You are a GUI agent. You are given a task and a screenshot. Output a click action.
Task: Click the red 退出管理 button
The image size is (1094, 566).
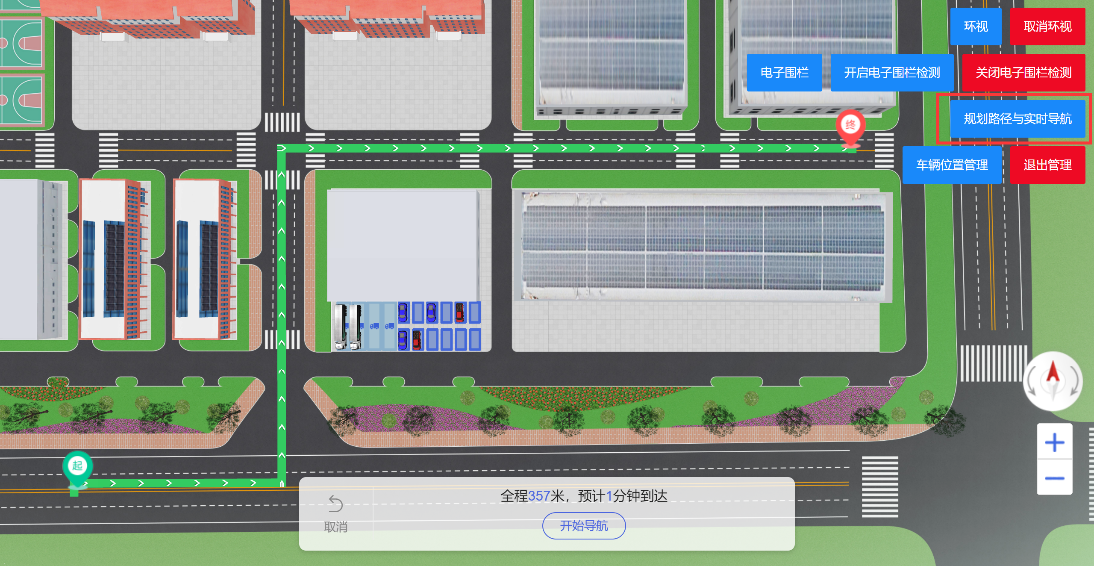coord(1047,165)
